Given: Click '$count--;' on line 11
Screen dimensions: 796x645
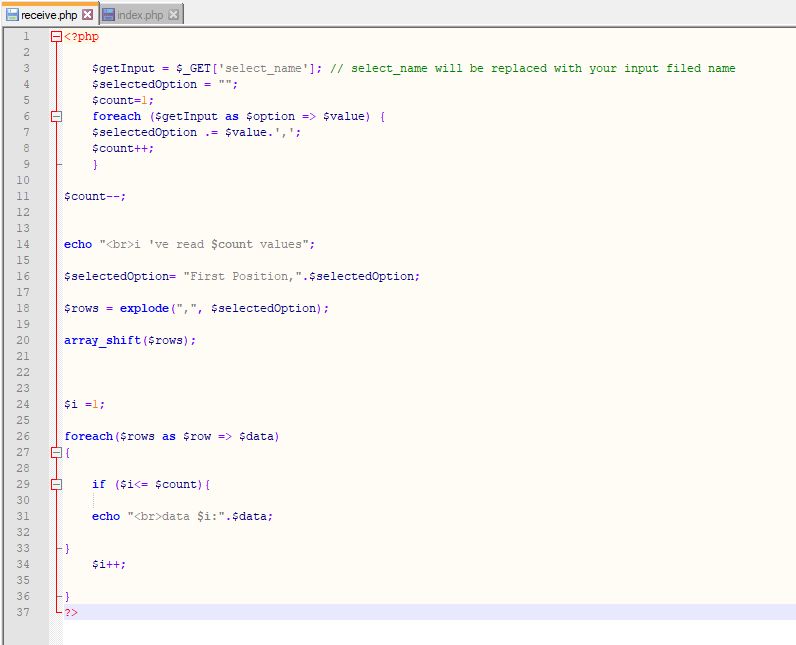Looking at the screenshot, I should point(95,196).
